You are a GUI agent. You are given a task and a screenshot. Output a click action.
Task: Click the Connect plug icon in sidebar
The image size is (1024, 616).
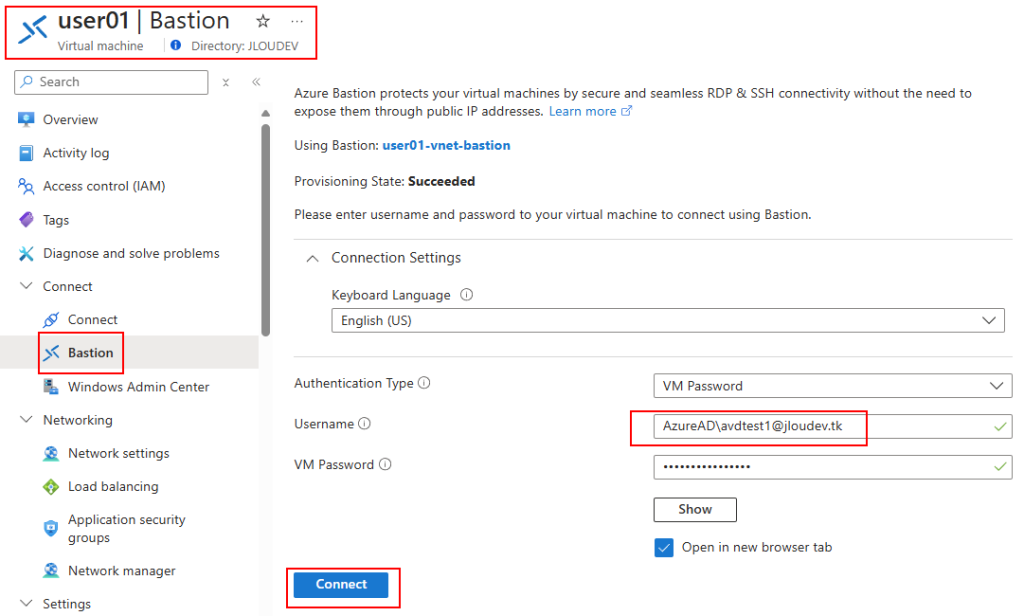click(51, 319)
